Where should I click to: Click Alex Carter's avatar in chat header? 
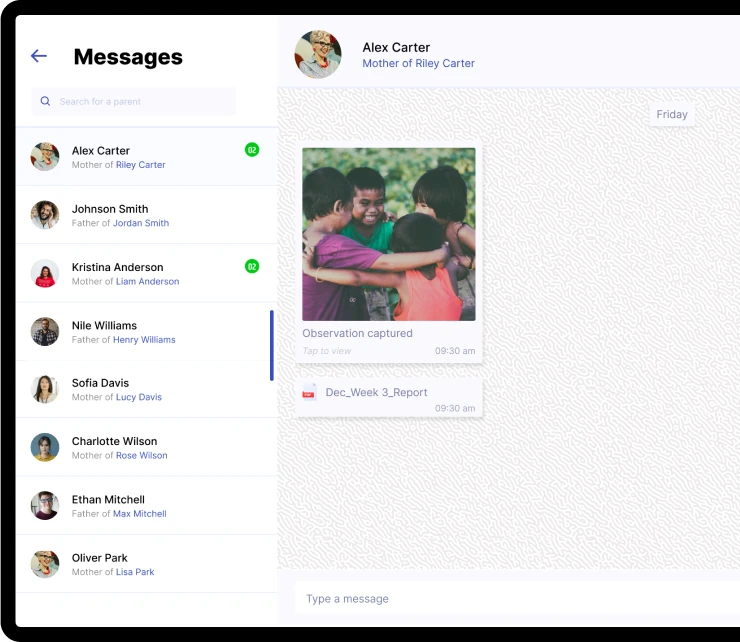pos(318,55)
